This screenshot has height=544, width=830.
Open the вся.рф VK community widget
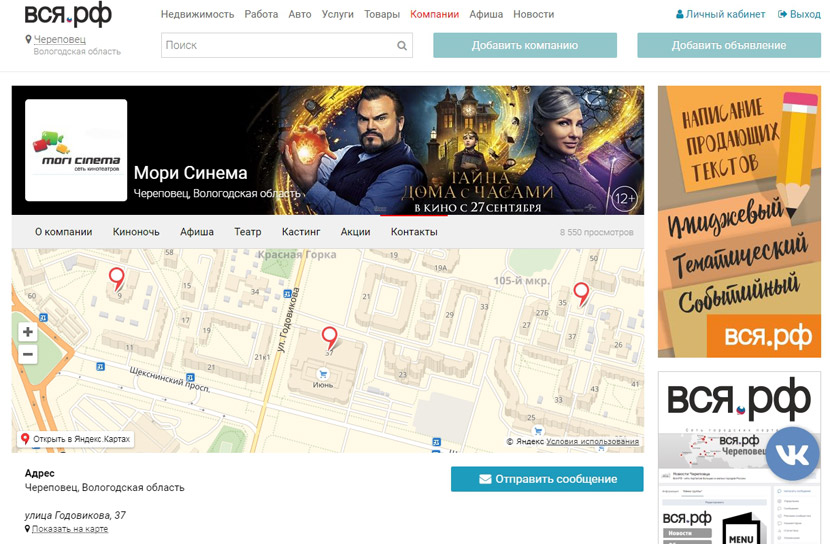click(x=739, y=458)
